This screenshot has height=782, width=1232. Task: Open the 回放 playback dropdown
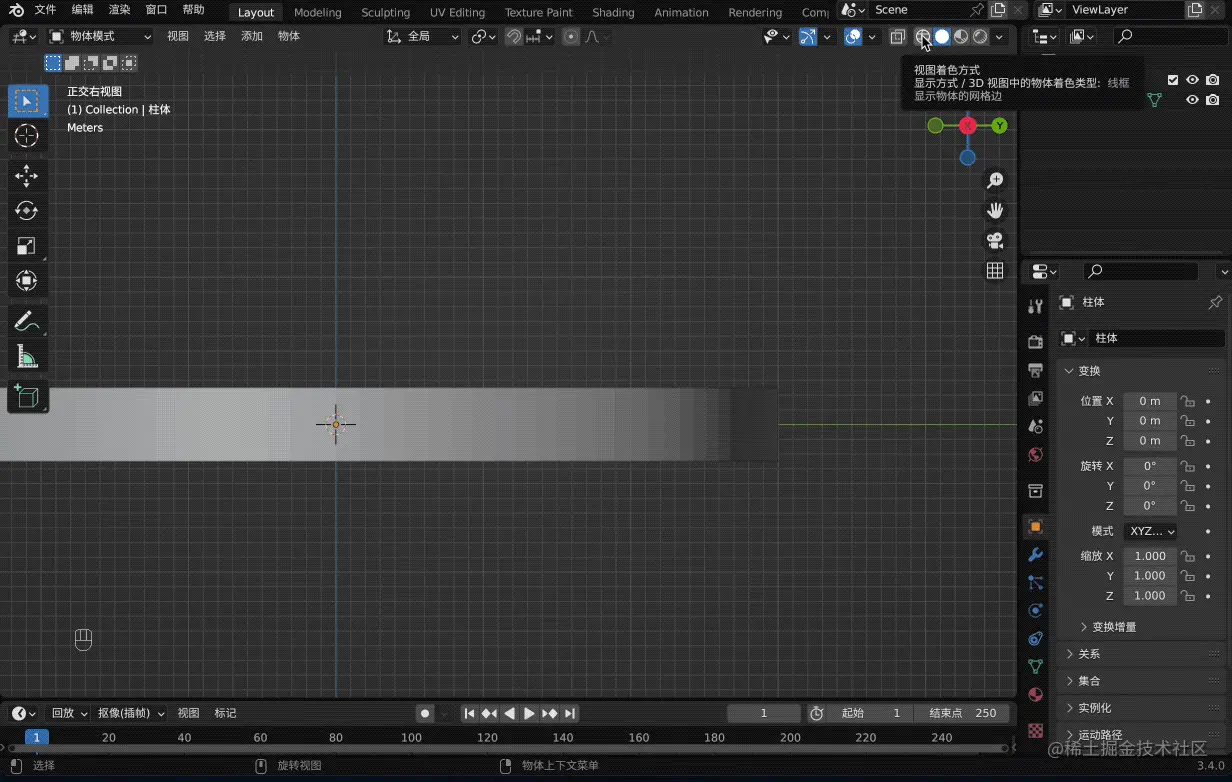pyautogui.click(x=69, y=713)
